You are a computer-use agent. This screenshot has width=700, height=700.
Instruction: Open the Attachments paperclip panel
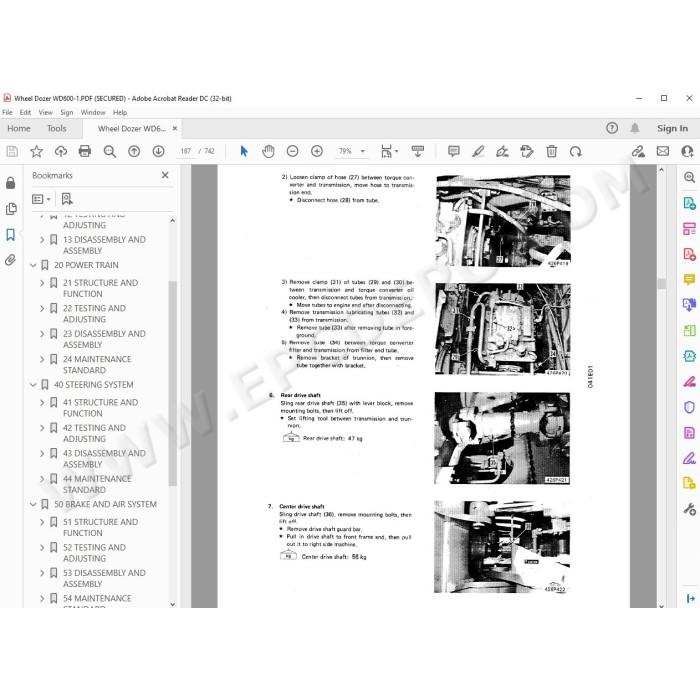click(x=11, y=260)
